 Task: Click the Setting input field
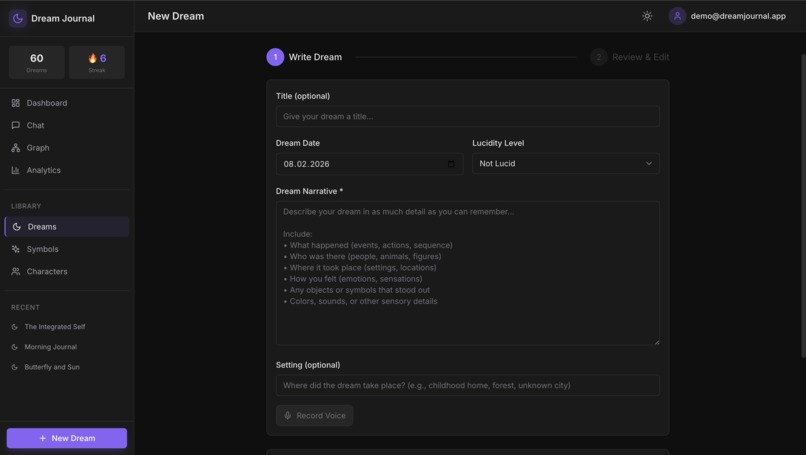click(x=468, y=385)
